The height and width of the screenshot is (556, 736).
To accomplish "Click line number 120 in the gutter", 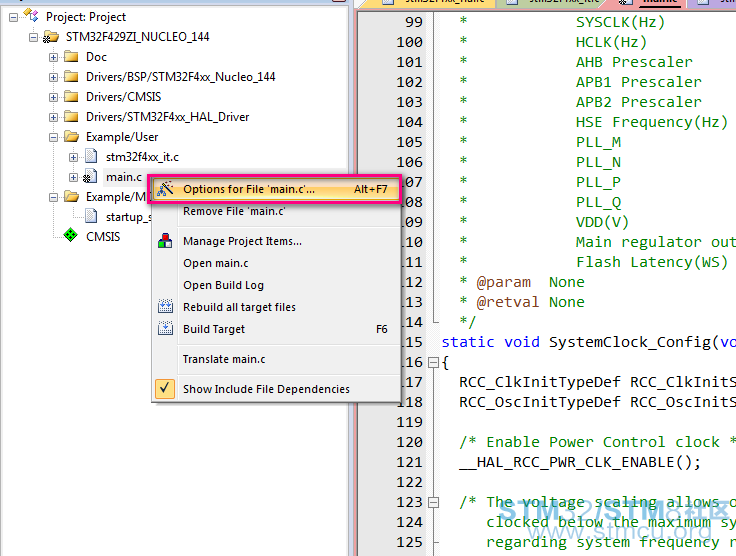I will 410,442.
